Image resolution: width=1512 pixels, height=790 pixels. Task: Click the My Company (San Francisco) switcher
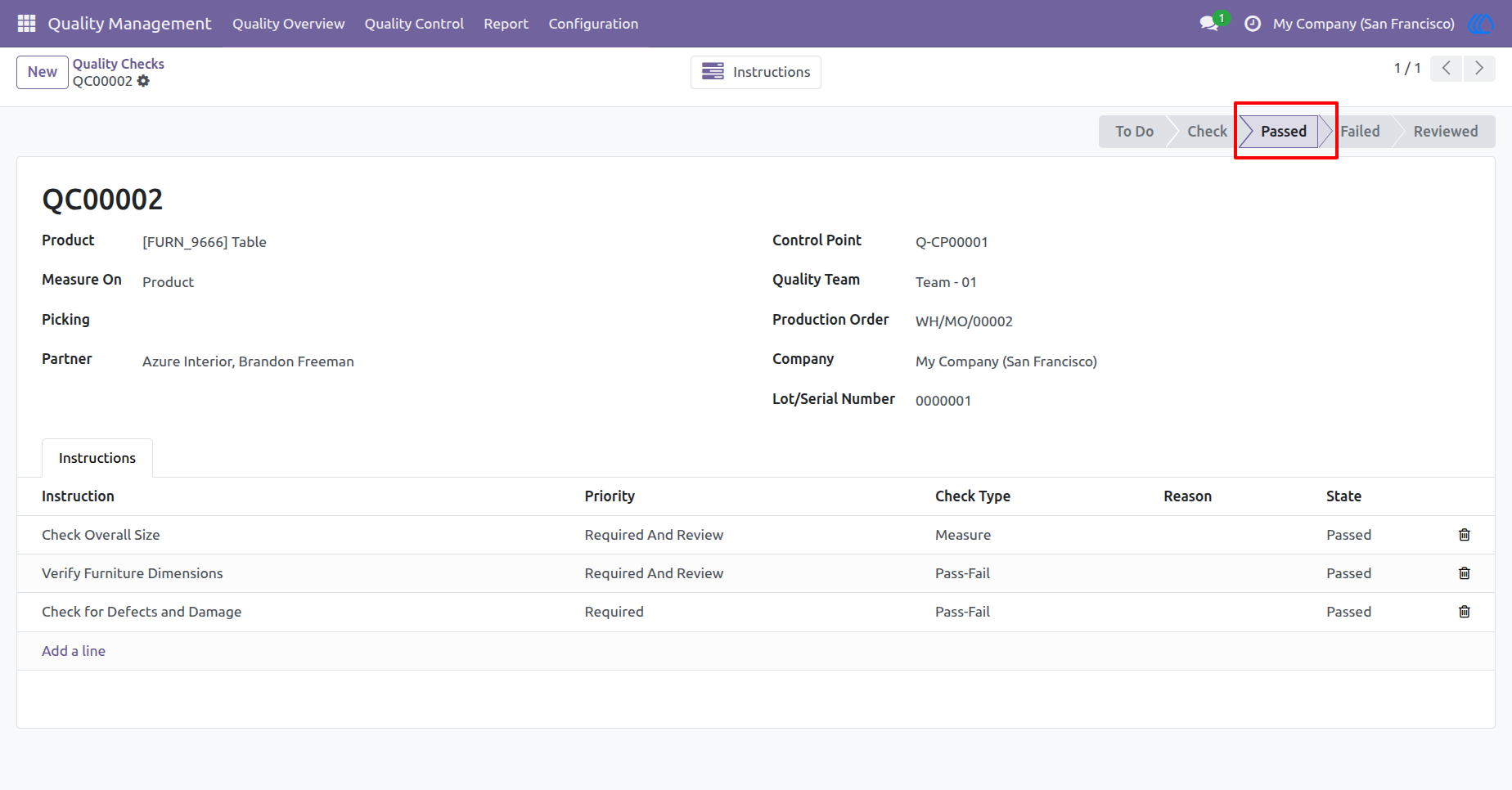(x=1363, y=24)
